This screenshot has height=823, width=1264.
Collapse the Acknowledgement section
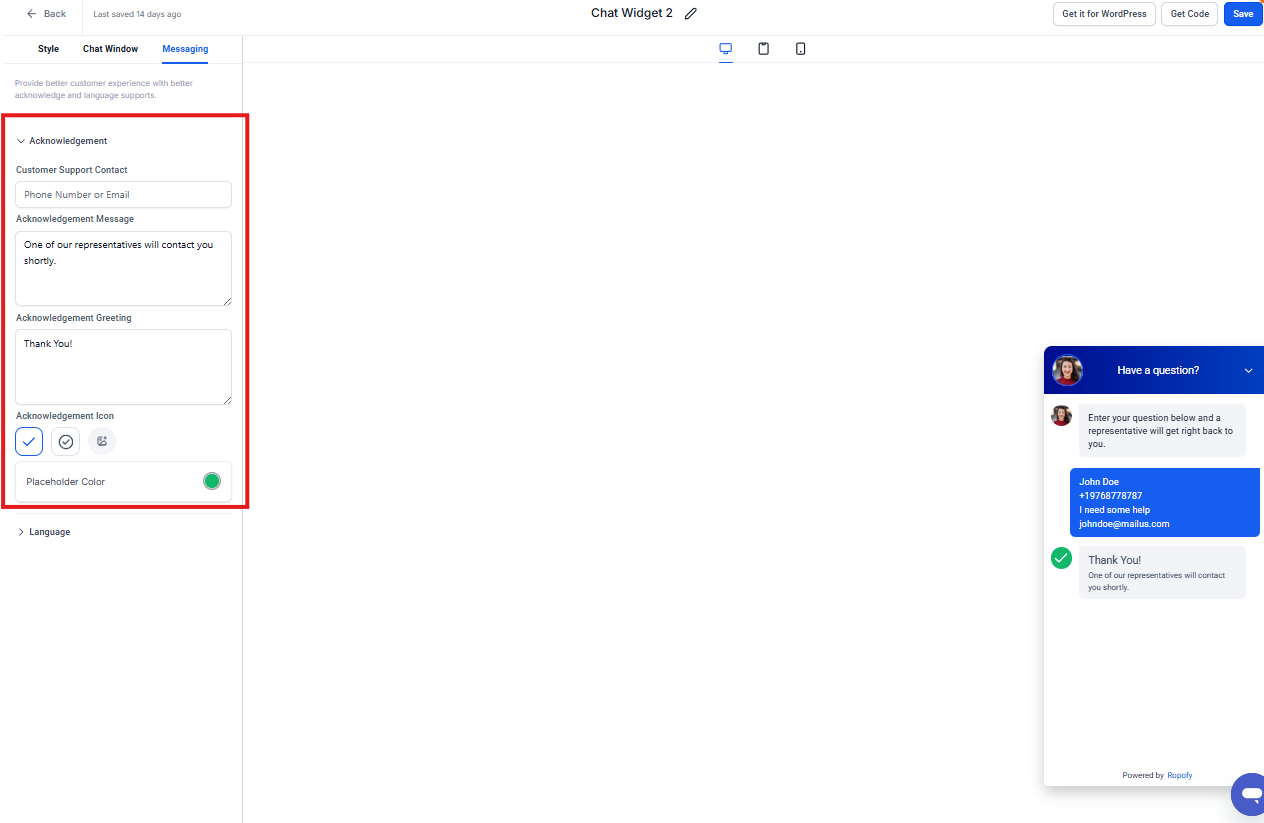(x=21, y=141)
